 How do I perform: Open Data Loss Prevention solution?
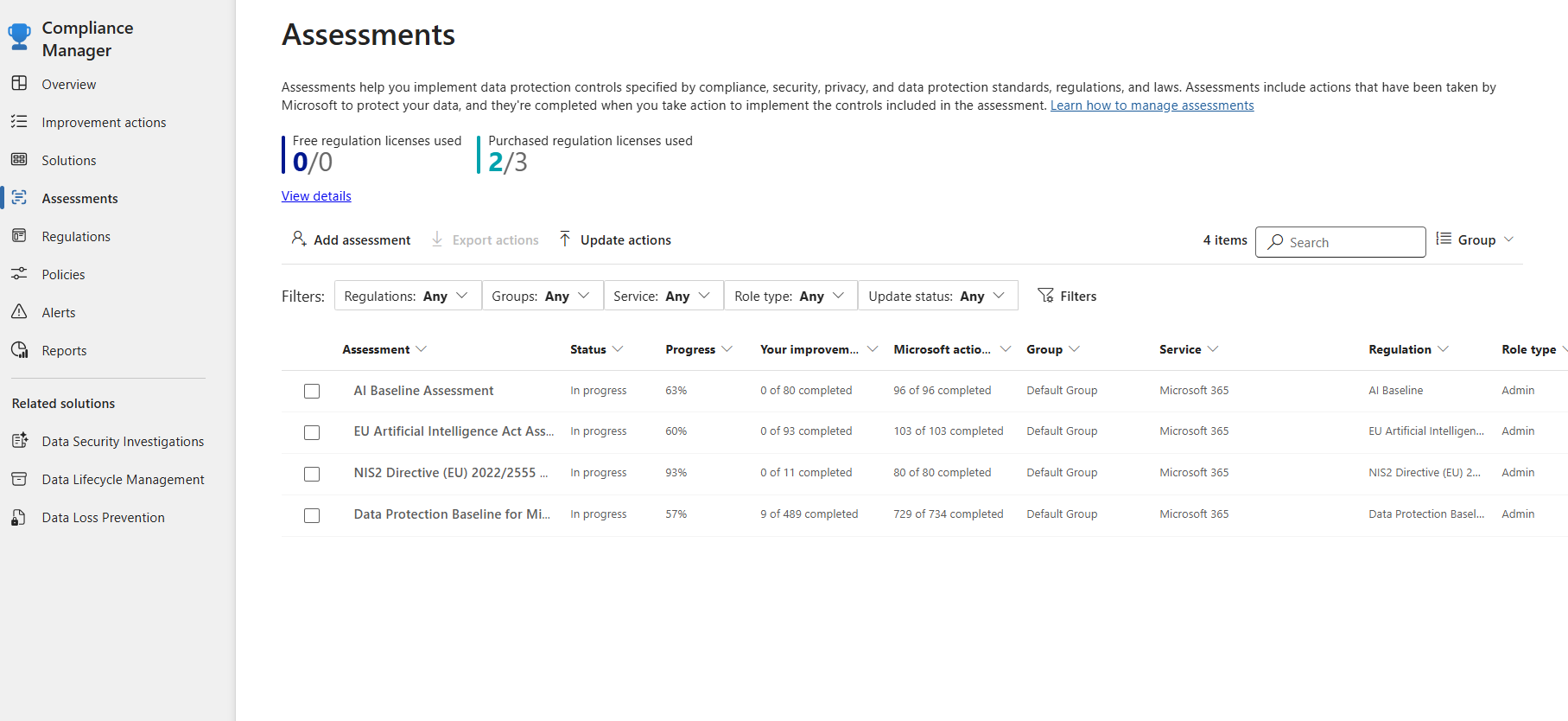click(x=103, y=517)
